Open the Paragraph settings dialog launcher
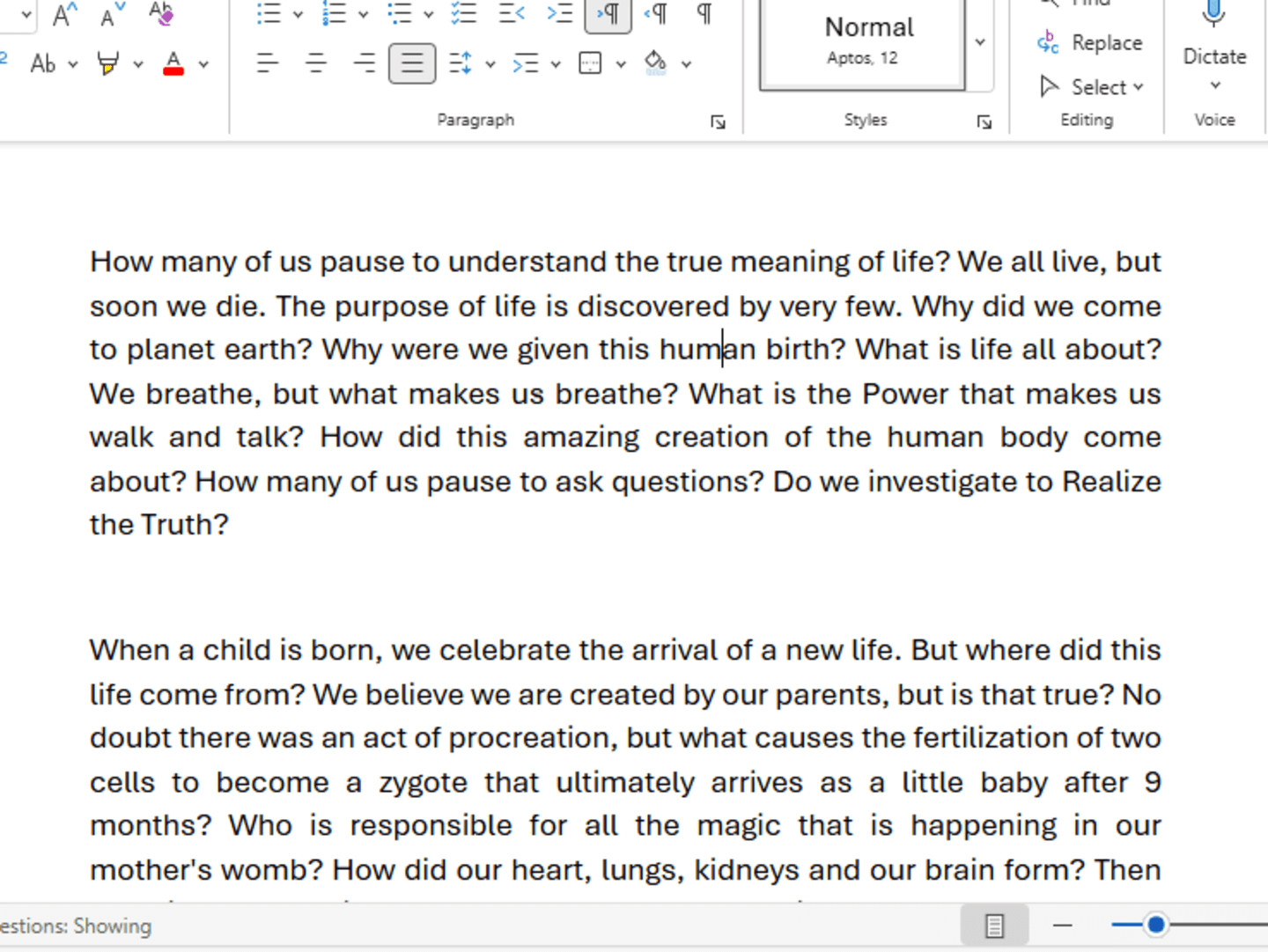The image size is (1268, 952). click(719, 122)
